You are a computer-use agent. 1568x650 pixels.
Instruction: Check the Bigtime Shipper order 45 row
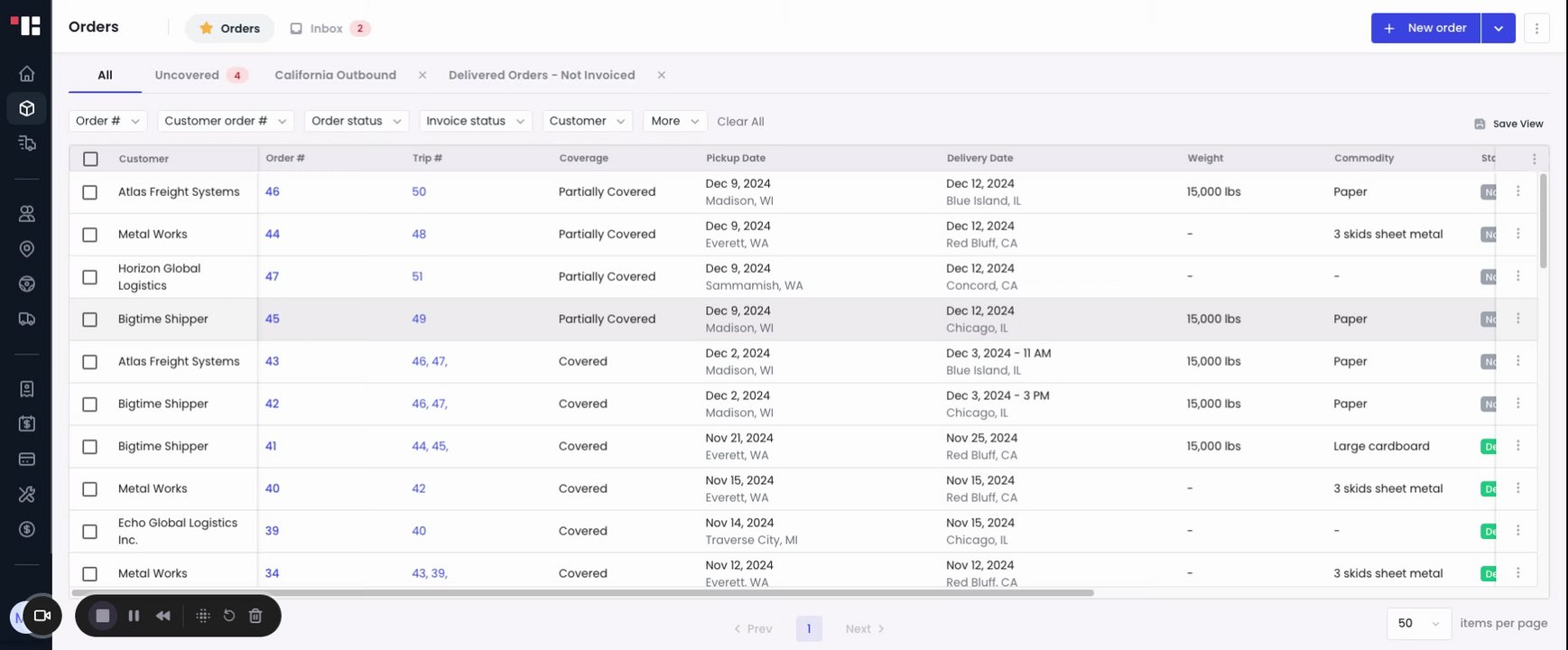89,320
